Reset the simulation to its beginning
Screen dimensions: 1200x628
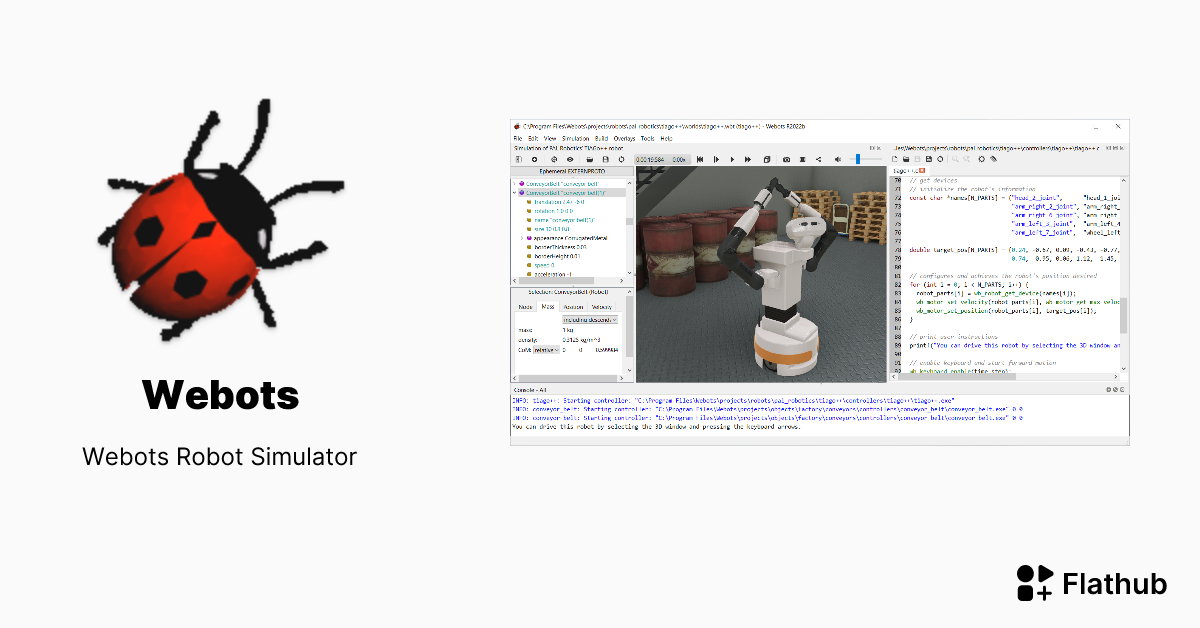[x=700, y=159]
